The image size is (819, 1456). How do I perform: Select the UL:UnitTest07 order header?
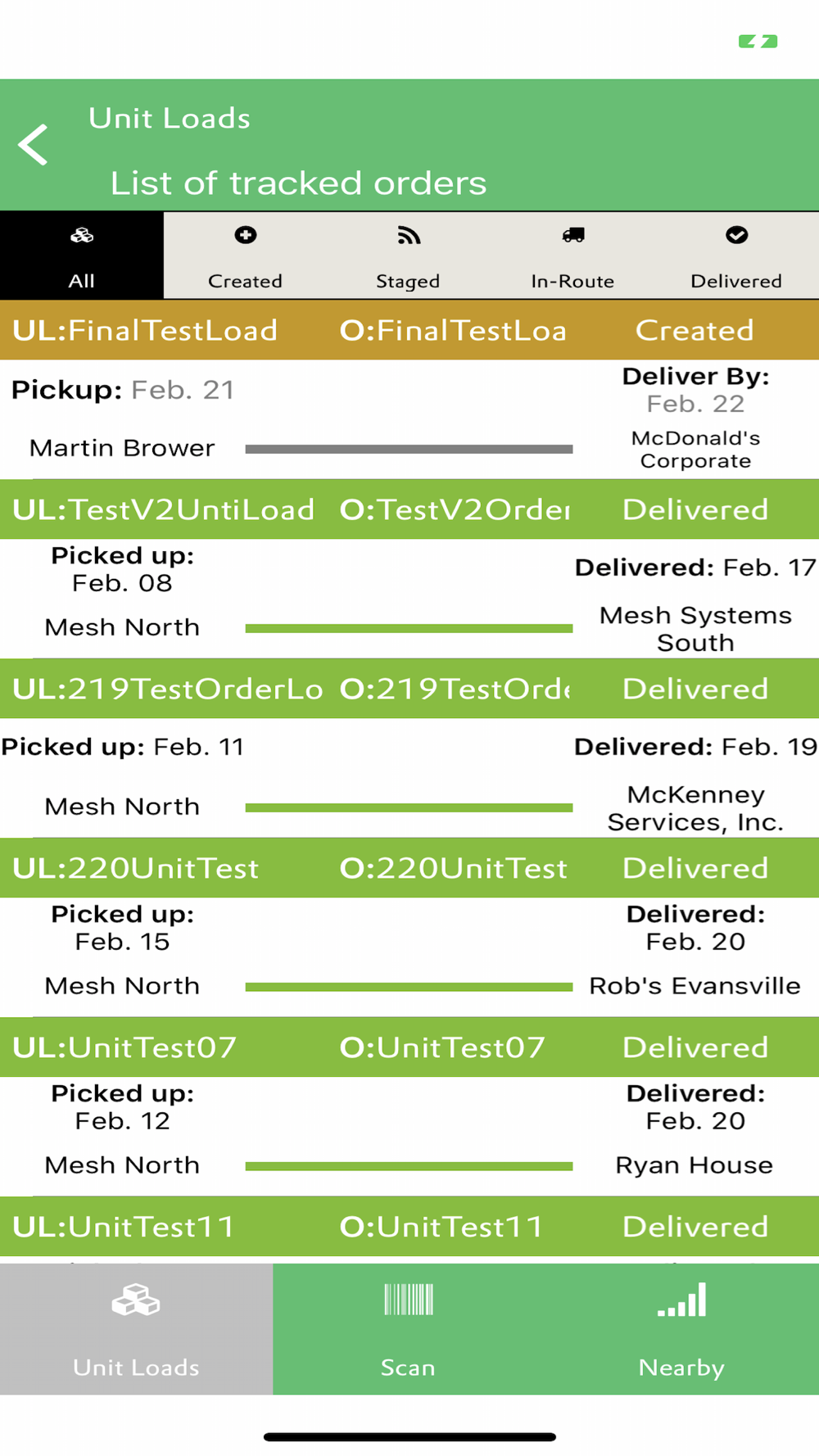coord(409,1047)
